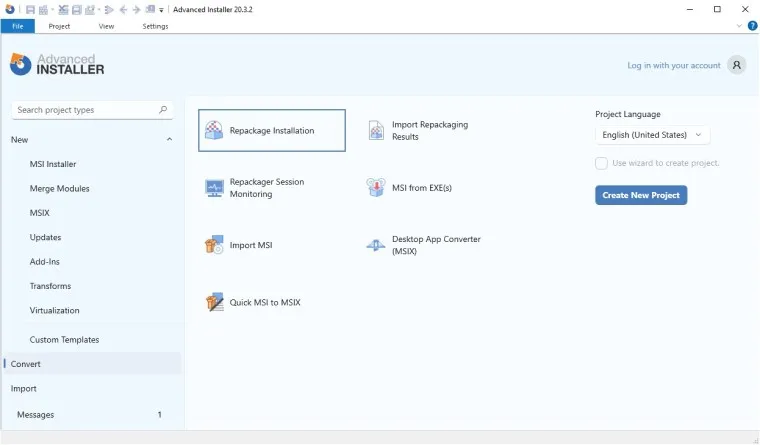Click Create New Project button

click(x=641, y=195)
